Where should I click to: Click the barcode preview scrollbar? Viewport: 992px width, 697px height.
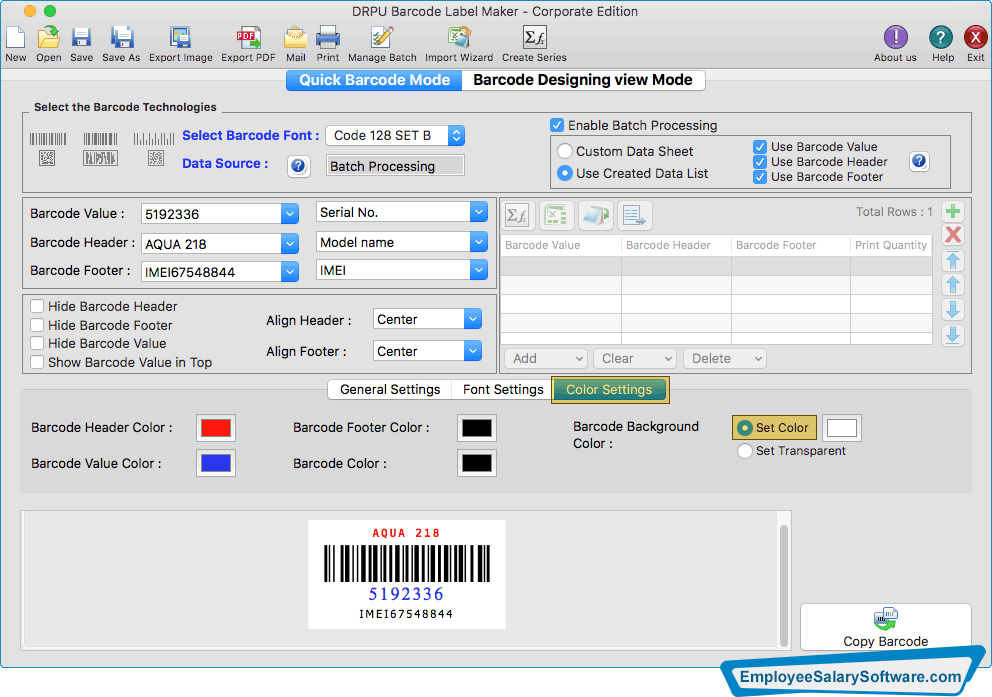[784, 584]
